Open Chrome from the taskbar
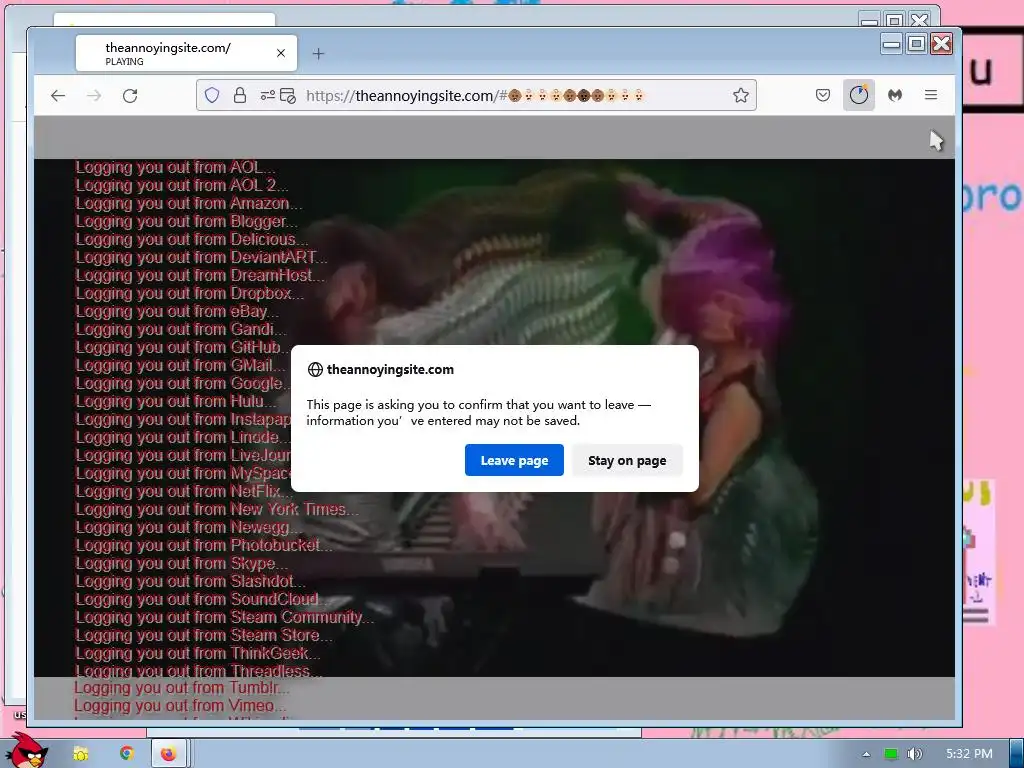Screen dimensions: 1024x768 pyautogui.click(x=127, y=754)
